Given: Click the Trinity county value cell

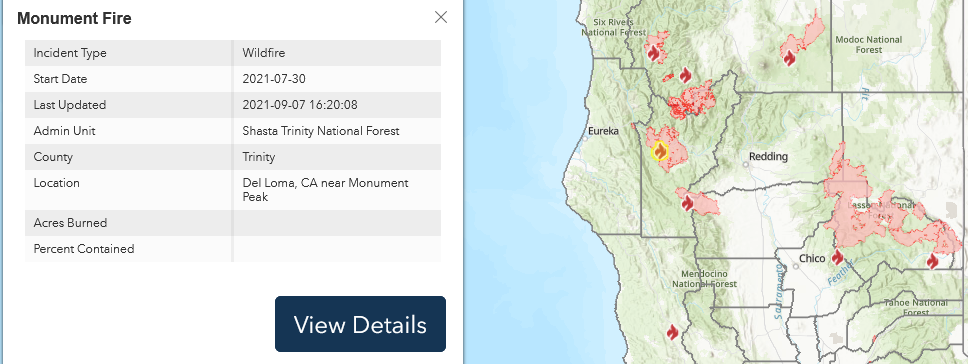Looking at the screenshot, I should coord(337,157).
